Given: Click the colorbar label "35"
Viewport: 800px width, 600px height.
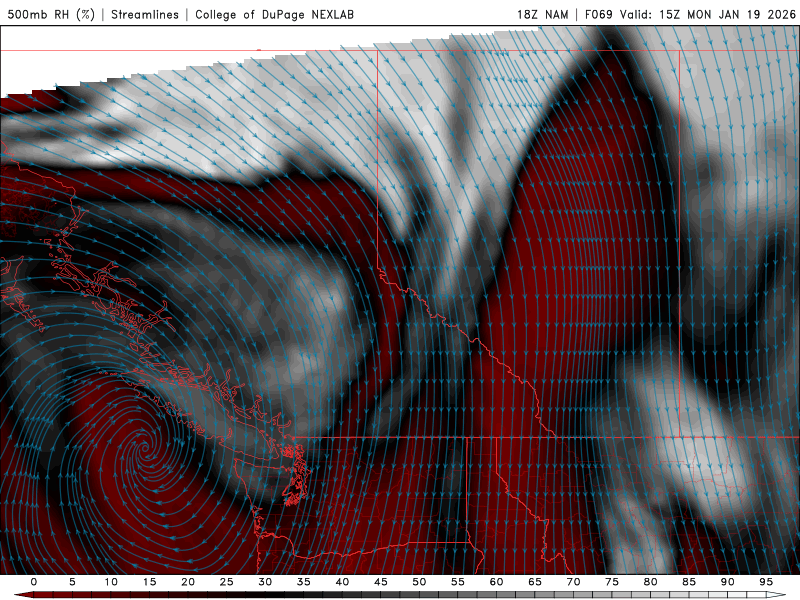Looking at the screenshot, I should tap(304, 582).
